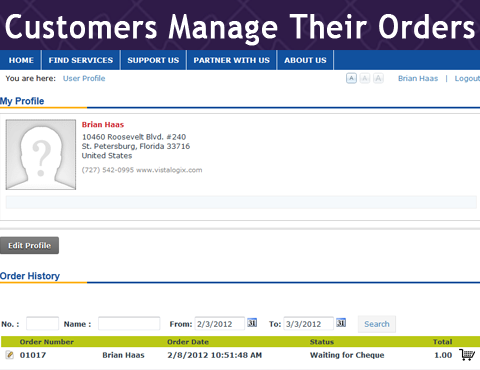
Task: Open the FIND SERVICES menu
Action: (81, 60)
